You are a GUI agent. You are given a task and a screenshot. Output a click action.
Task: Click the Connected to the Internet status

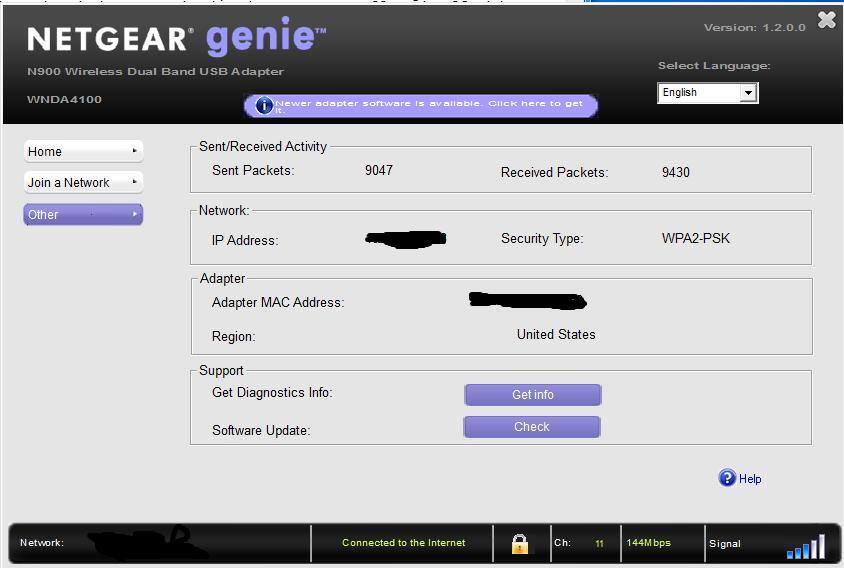pos(403,543)
